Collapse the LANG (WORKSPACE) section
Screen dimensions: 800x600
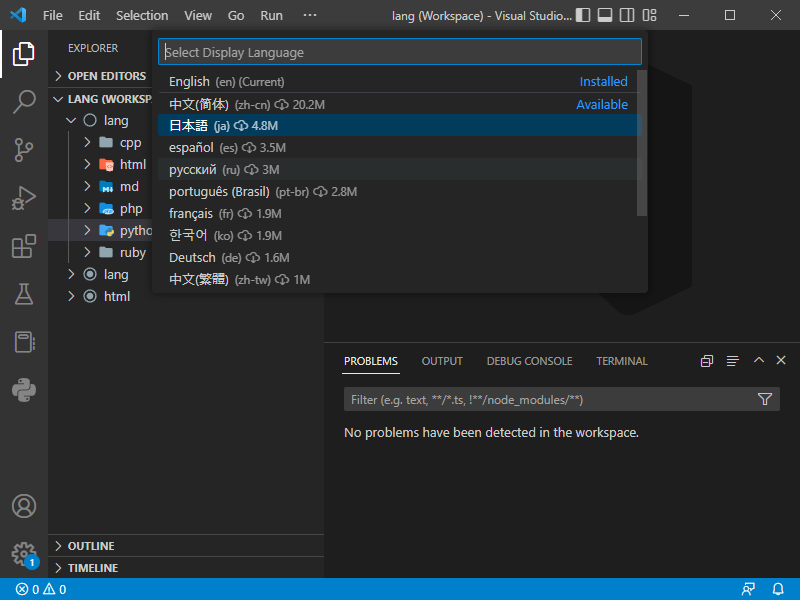[101, 99]
